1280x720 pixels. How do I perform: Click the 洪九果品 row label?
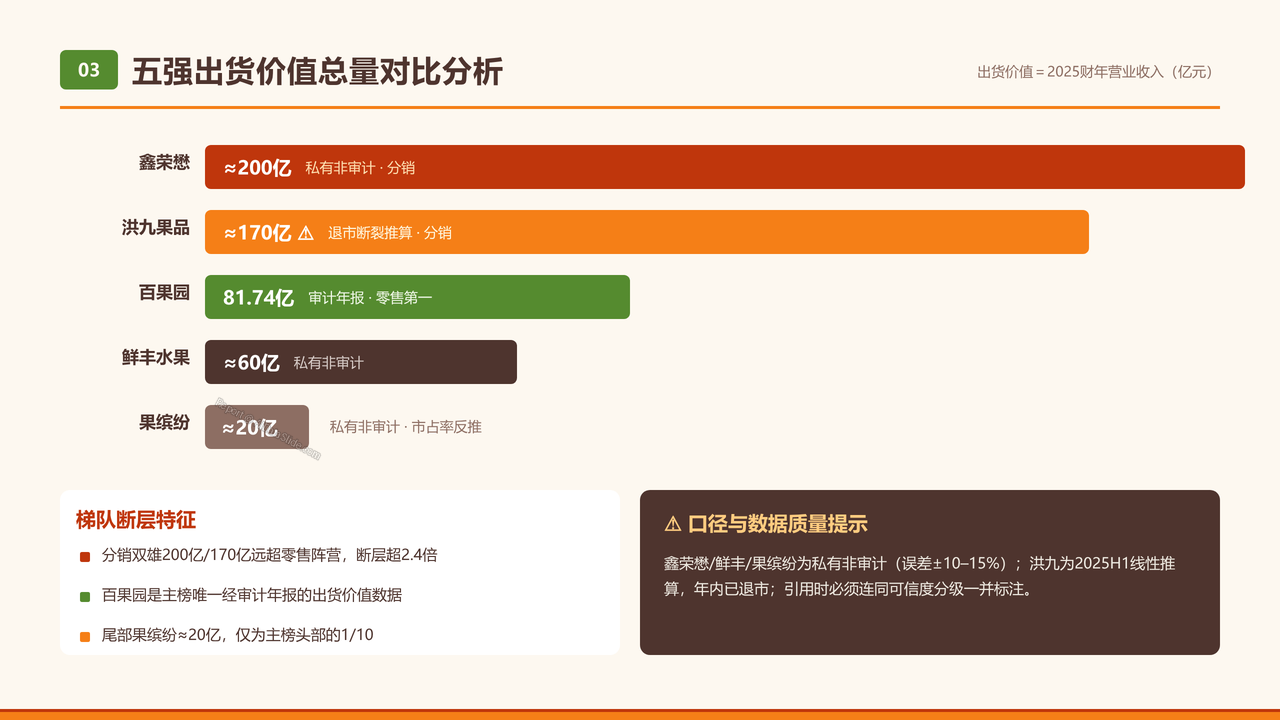pos(156,227)
